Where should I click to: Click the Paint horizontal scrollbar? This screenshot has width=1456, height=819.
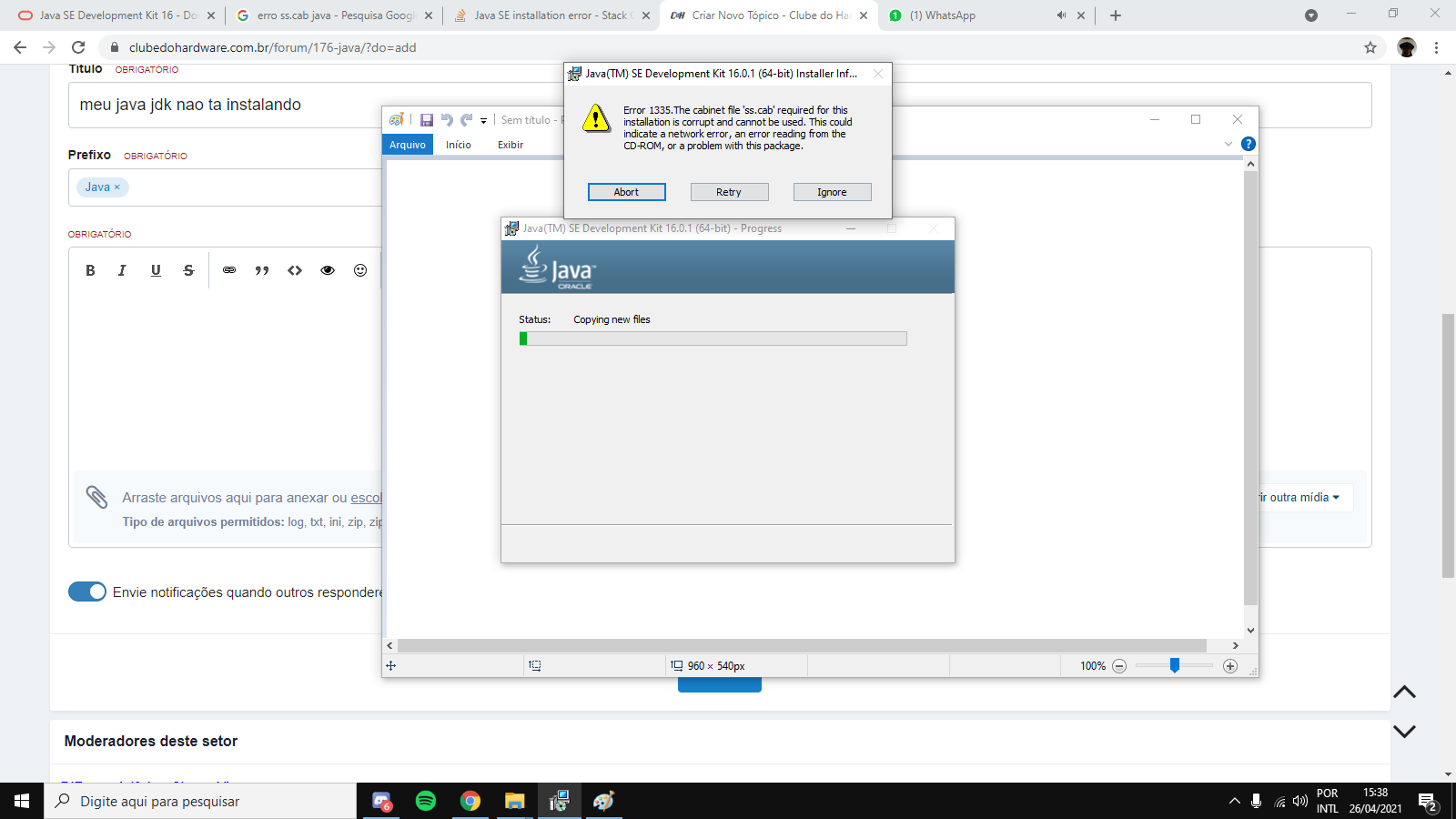tap(802, 645)
